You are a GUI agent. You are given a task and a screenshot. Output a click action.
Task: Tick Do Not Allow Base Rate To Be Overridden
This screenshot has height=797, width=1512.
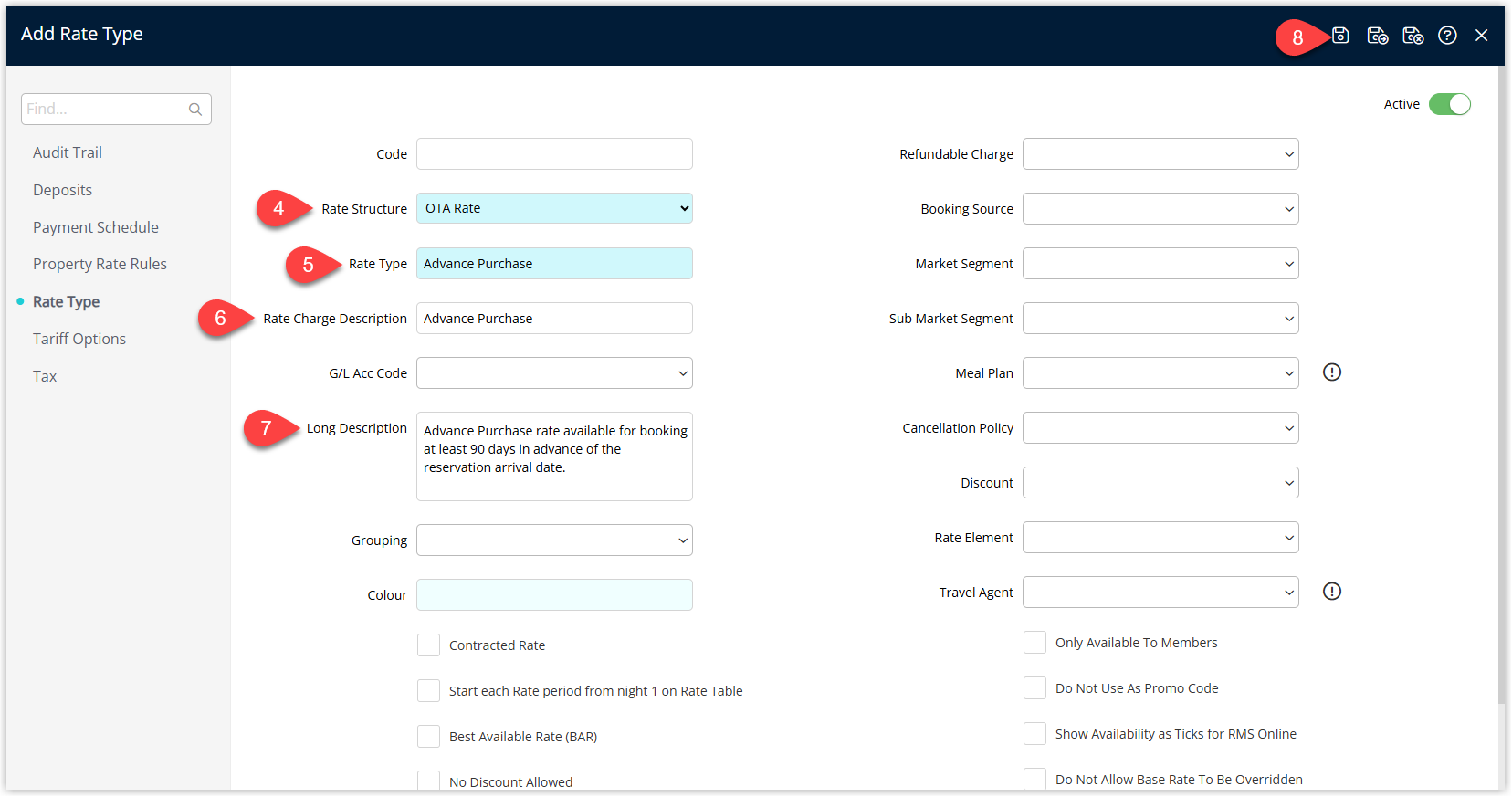tap(1035, 779)
